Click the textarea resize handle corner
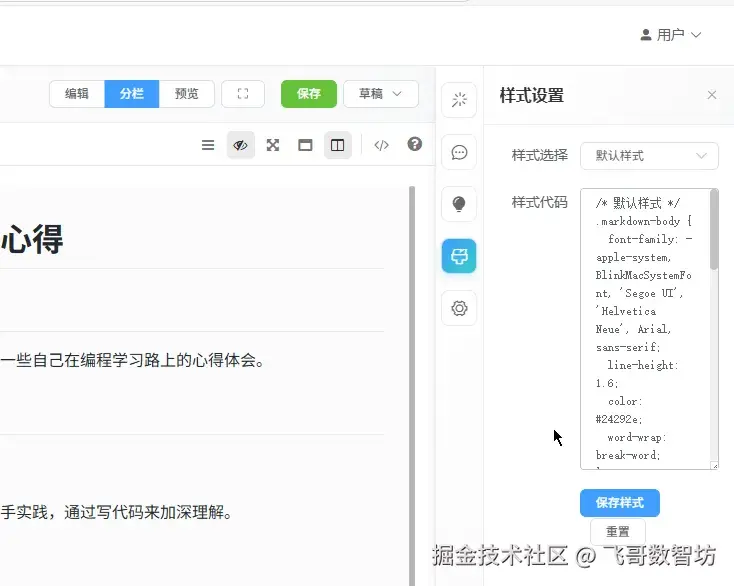734x586 pixels. pyautogui.click(x=714, y=466)
